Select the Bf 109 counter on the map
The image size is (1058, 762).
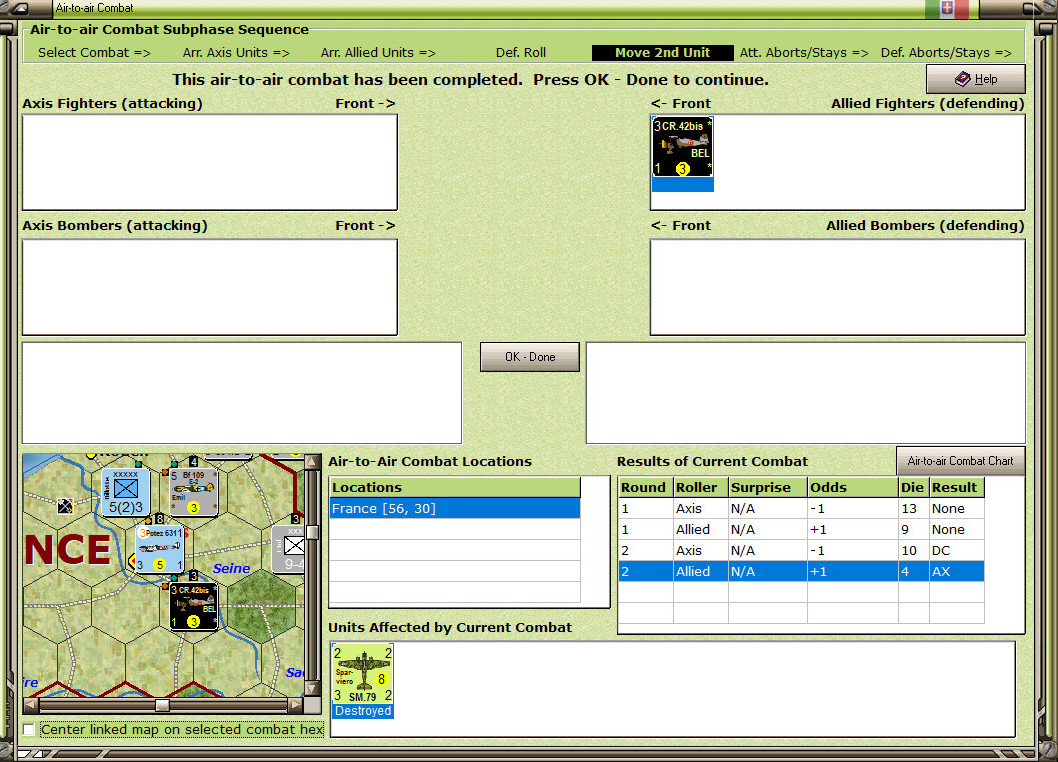pyautogui.click(x=193, y=492)
